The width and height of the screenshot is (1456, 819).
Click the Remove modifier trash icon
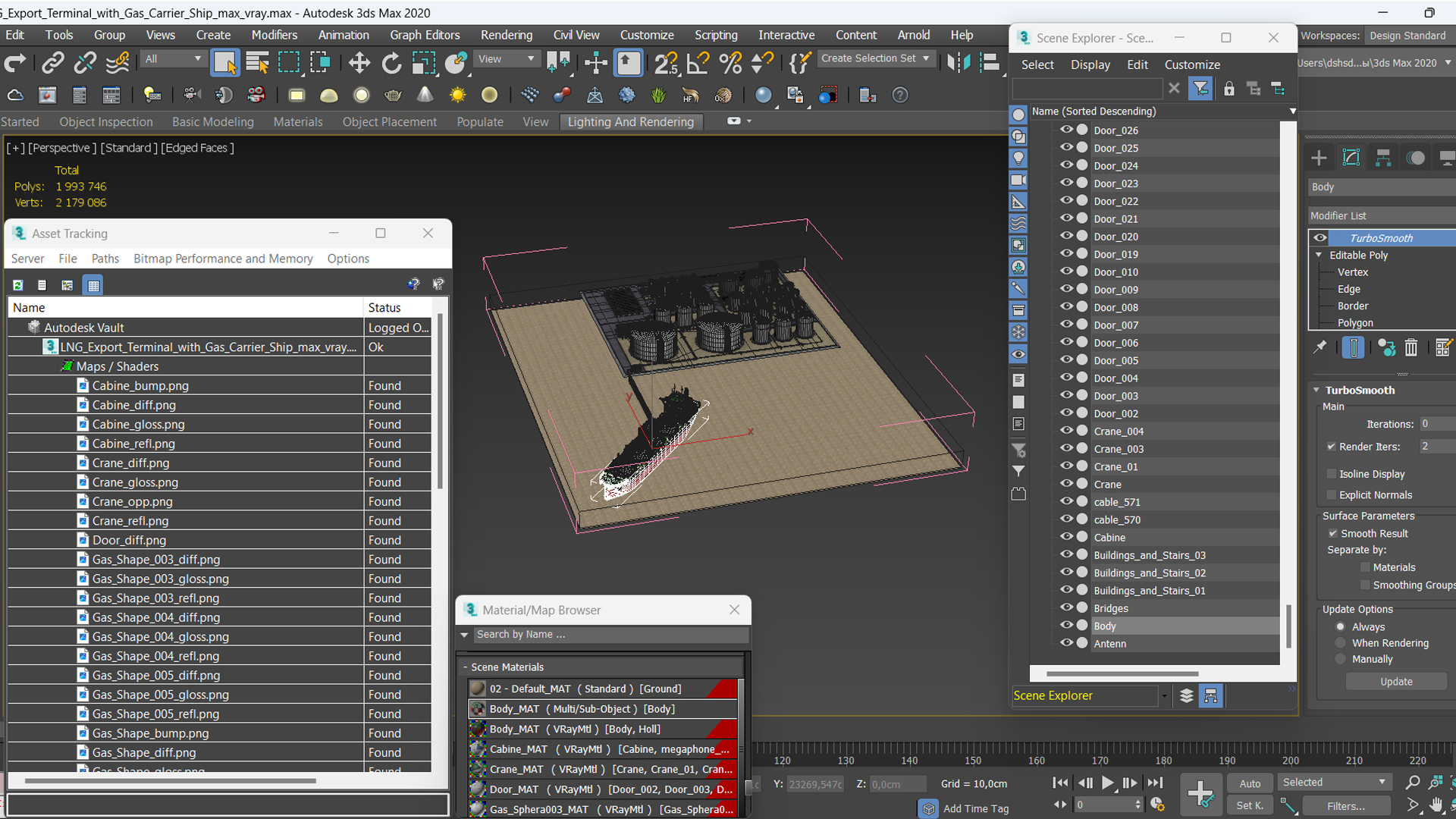coord(1410,347)
